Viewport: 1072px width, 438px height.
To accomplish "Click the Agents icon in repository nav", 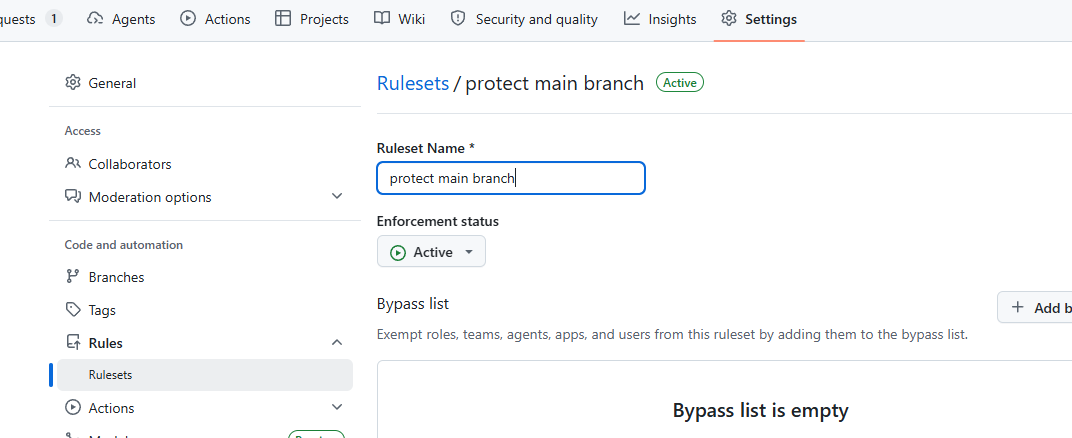I will pyautogui.click(x=95, y=19).
